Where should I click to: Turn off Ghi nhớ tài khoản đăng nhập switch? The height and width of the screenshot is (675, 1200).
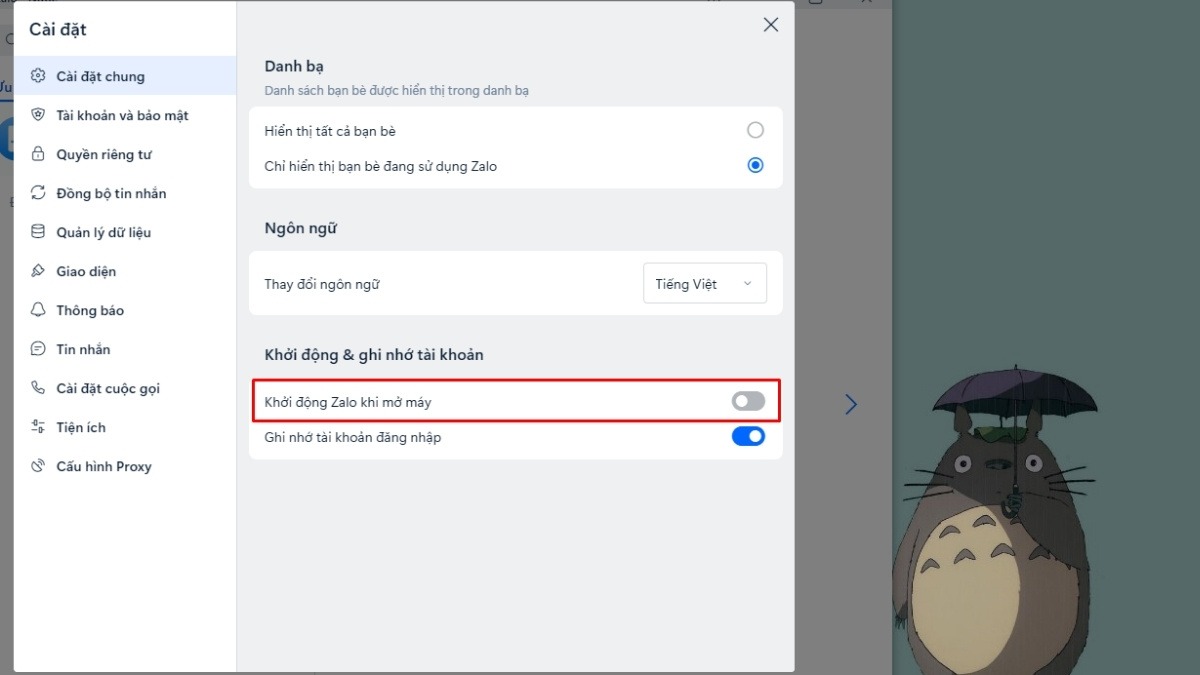[x=748, y=436]
